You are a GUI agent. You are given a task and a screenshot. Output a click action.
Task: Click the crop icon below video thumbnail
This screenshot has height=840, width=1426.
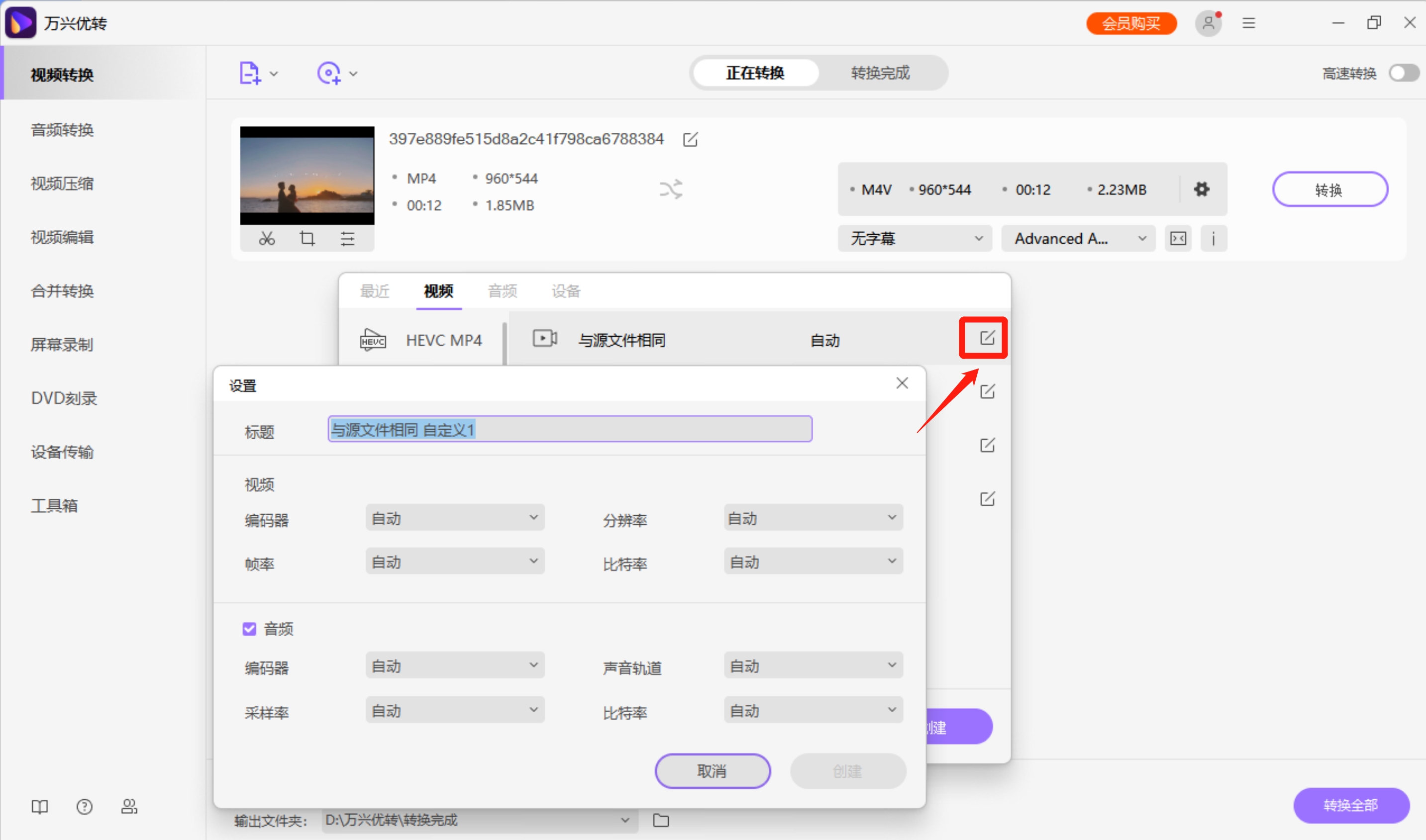point(307,238)
